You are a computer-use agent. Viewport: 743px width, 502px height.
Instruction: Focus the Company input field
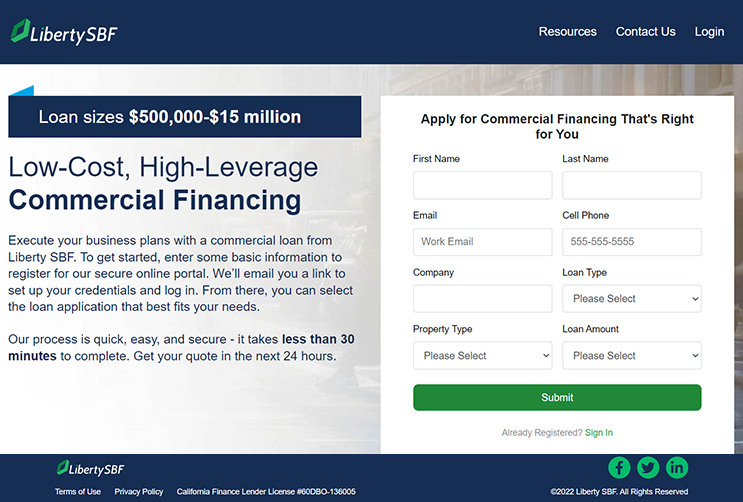[x=482, y=299]
